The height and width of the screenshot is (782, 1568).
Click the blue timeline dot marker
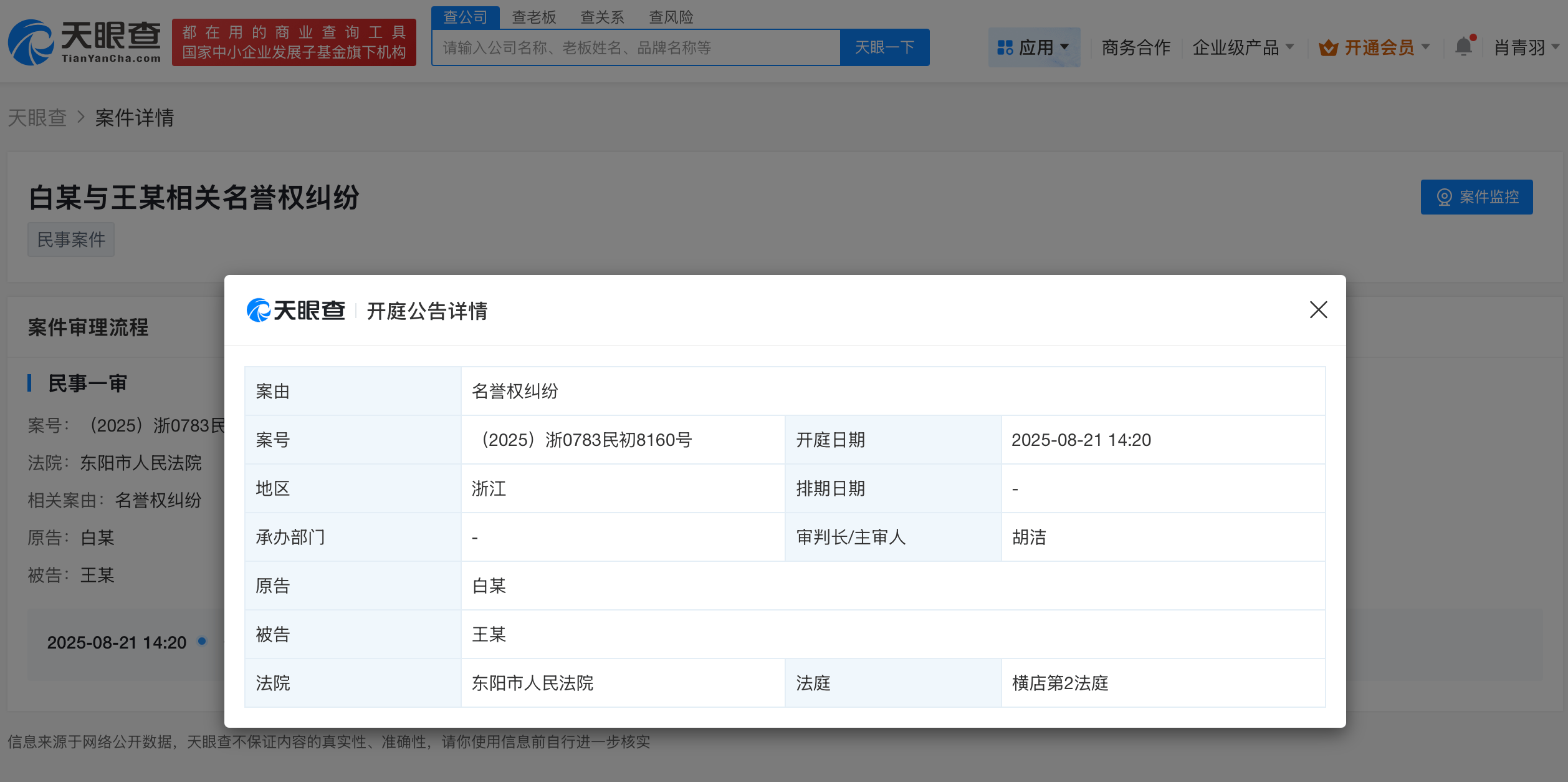202,641
